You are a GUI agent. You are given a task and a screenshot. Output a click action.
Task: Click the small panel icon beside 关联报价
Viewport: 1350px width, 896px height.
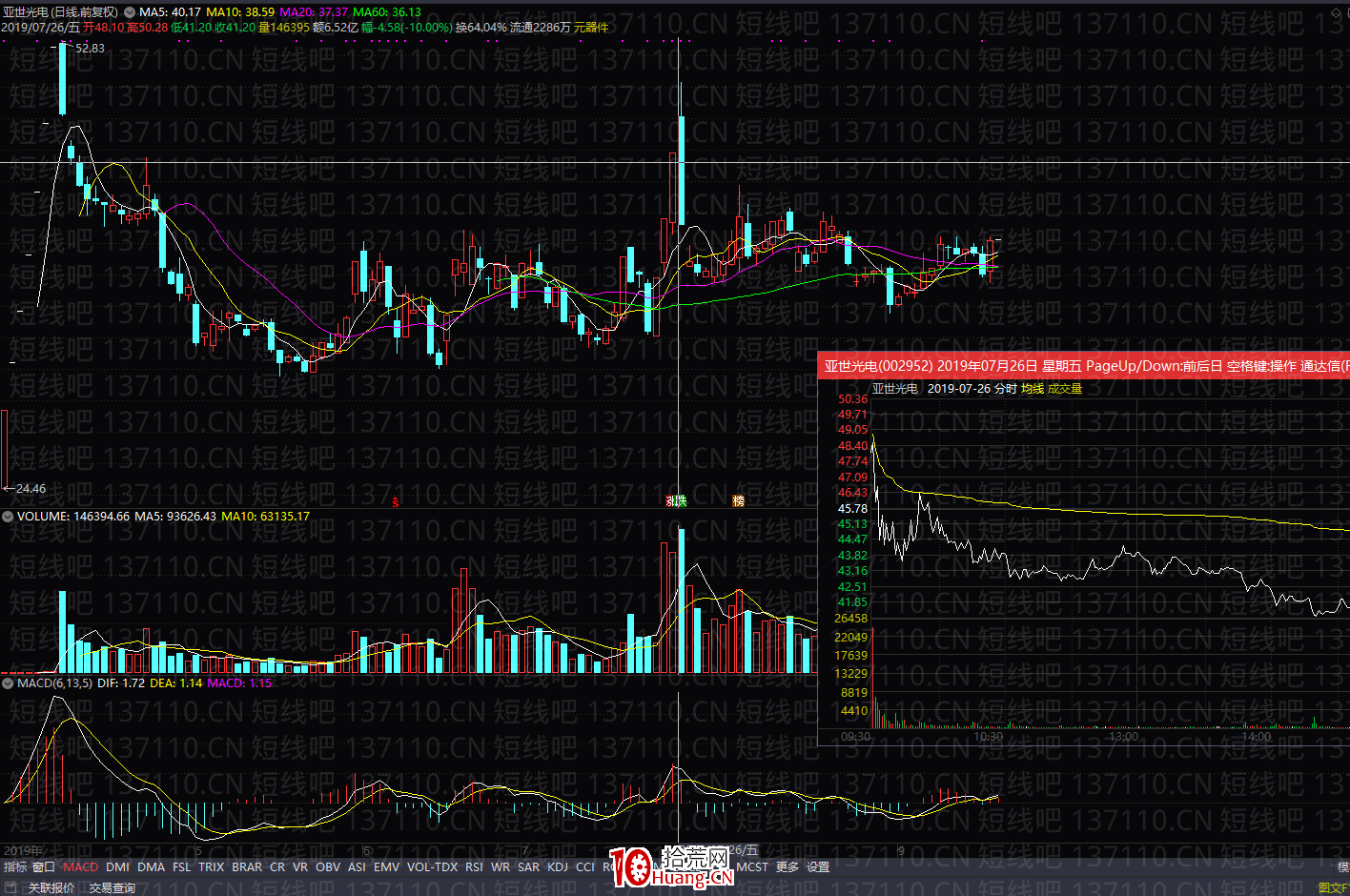pyautogui.click(x=11, y=888)
